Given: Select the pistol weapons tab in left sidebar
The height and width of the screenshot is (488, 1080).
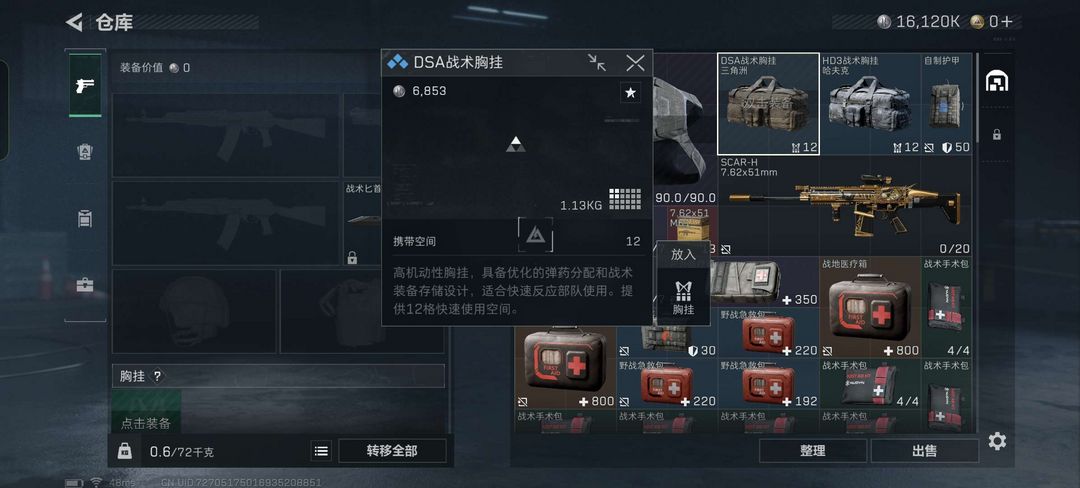Looking at the screenshot, I should (x=85, y=86).
